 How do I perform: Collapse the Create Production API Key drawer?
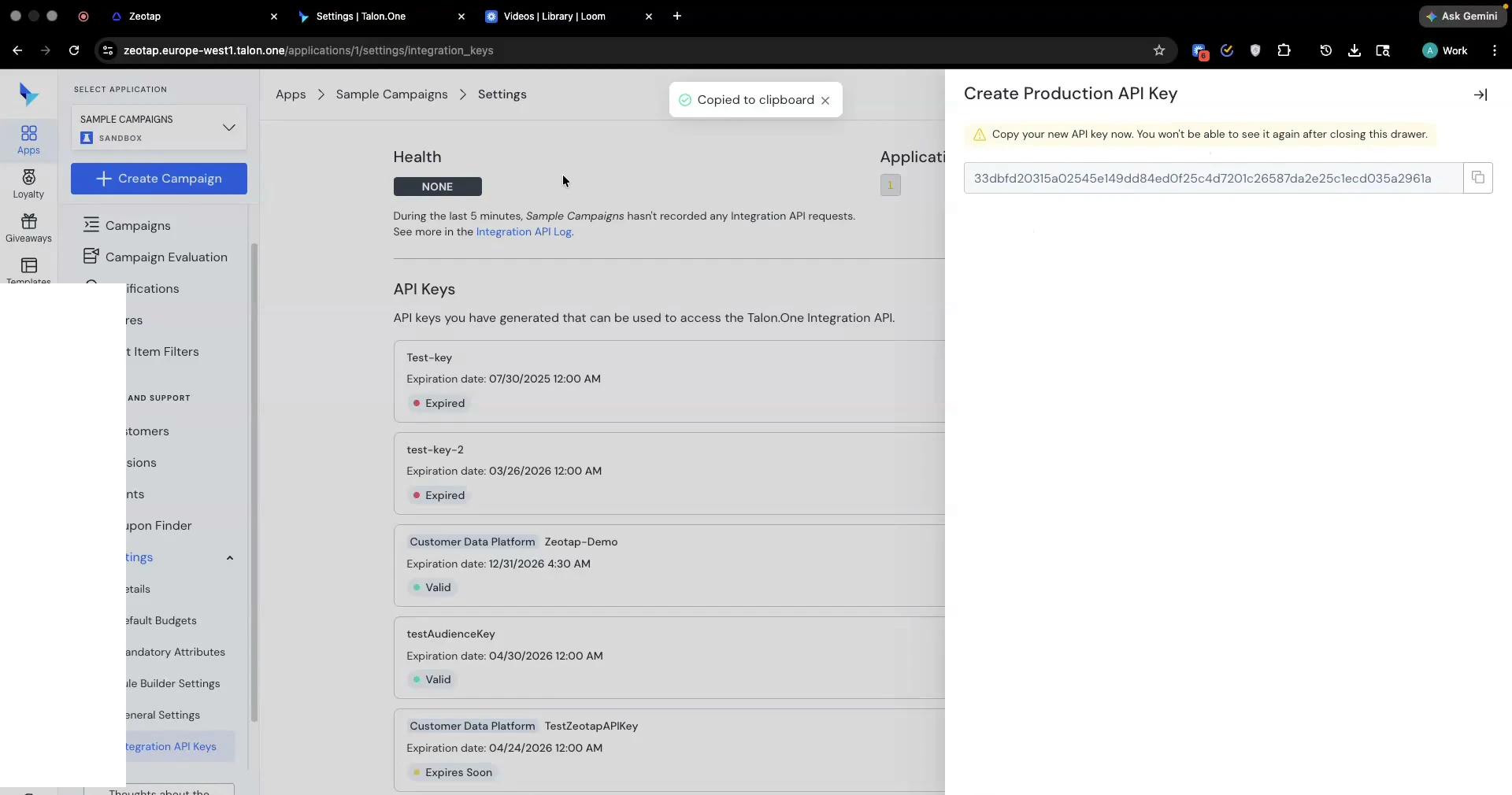pyautogui.click(x=1480, y=94)
